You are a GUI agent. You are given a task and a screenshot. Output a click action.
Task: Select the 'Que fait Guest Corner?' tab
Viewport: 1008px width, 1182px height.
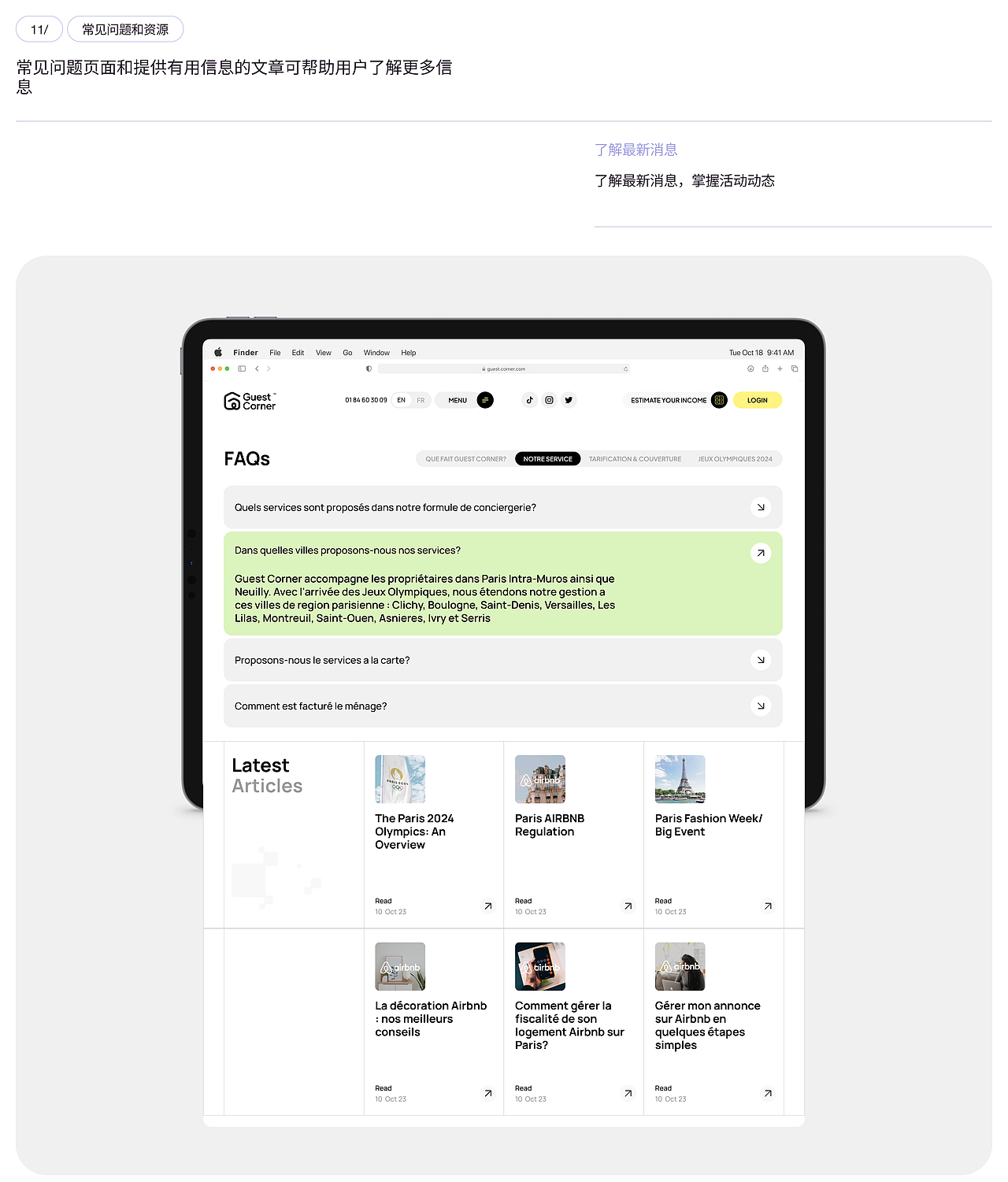point(466,459)
